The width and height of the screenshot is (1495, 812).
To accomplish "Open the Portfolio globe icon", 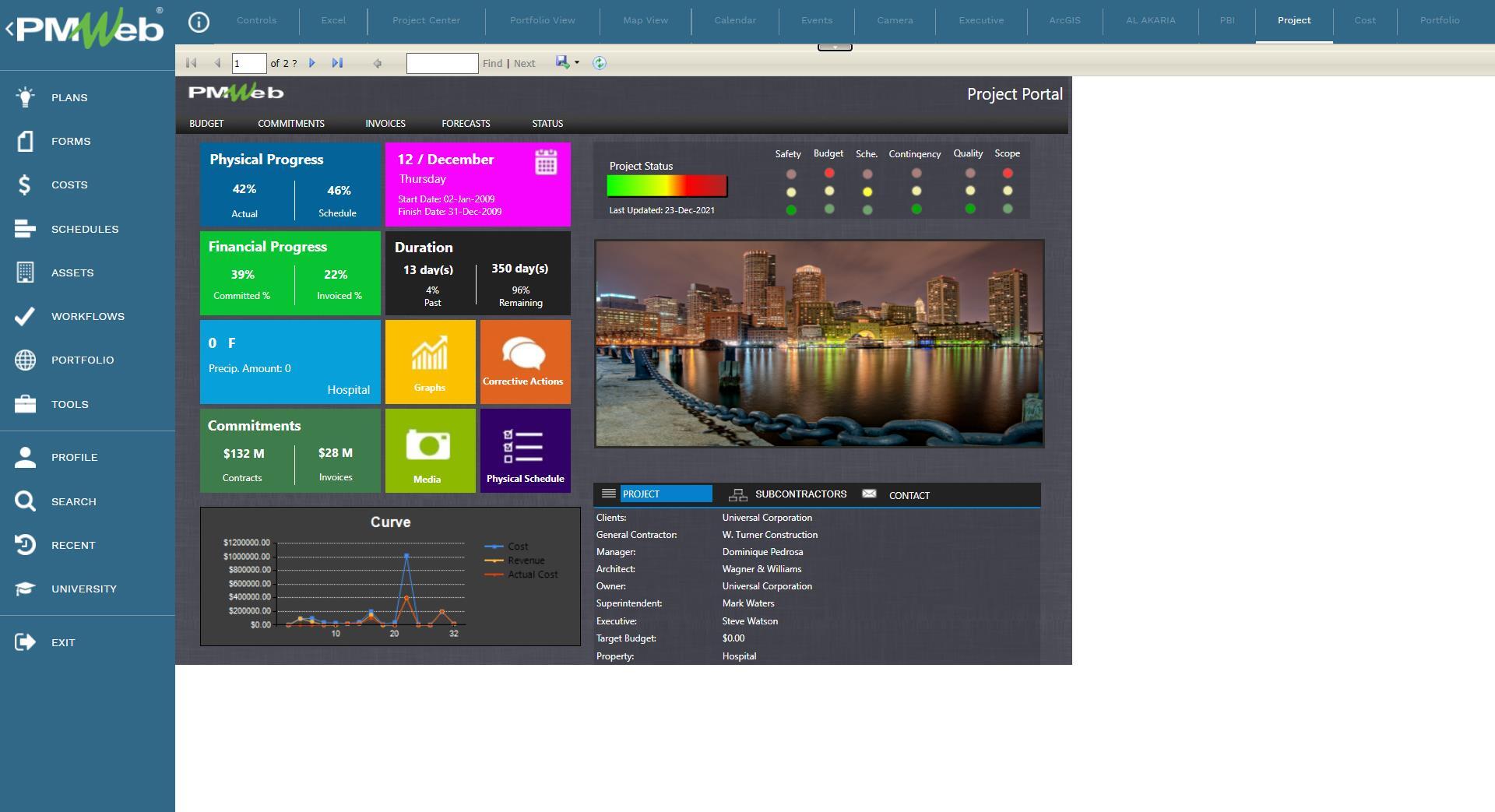I will pos(25,360).
